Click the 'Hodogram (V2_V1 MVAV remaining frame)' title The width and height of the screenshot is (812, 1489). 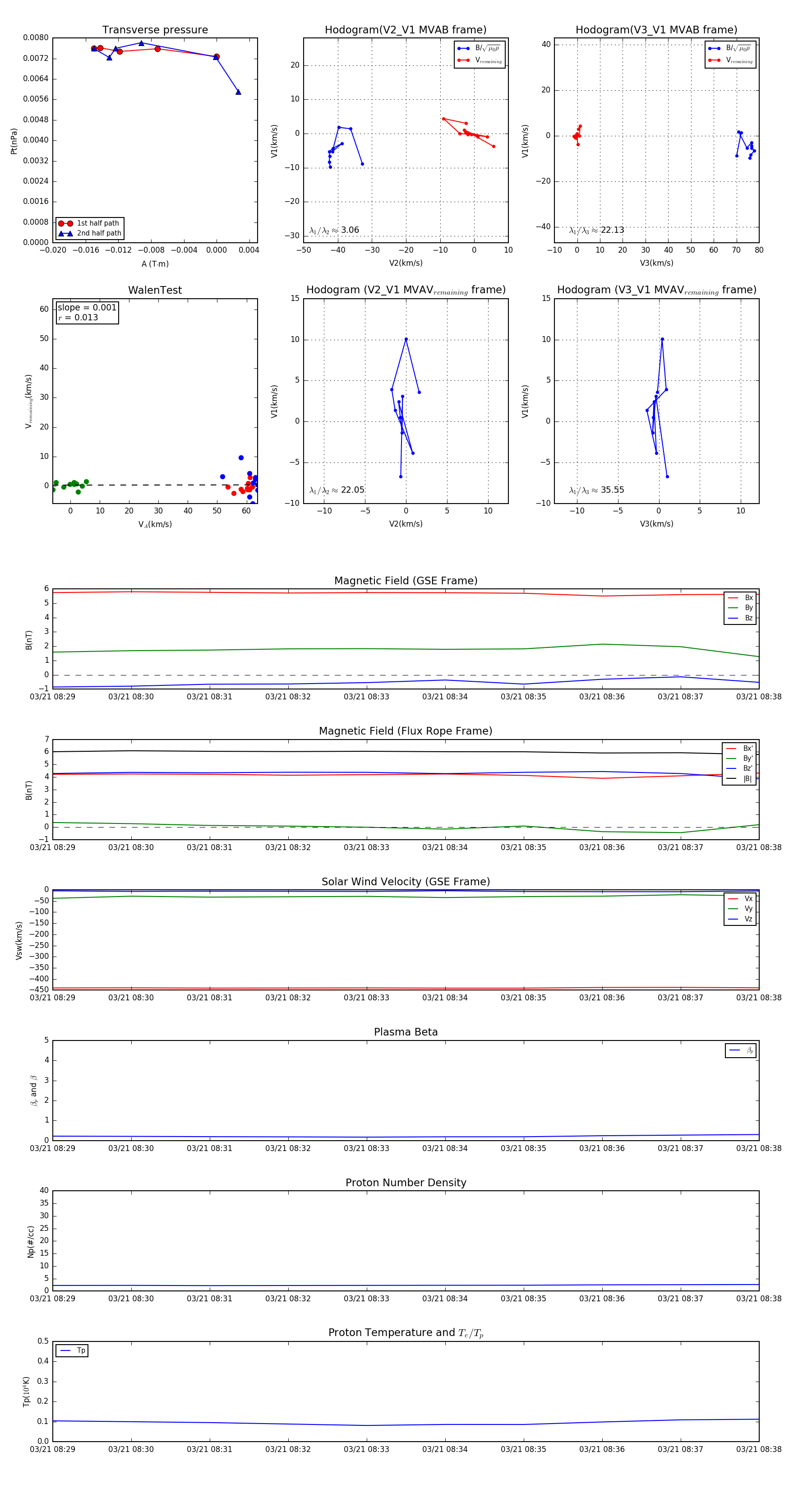point(406,290)
